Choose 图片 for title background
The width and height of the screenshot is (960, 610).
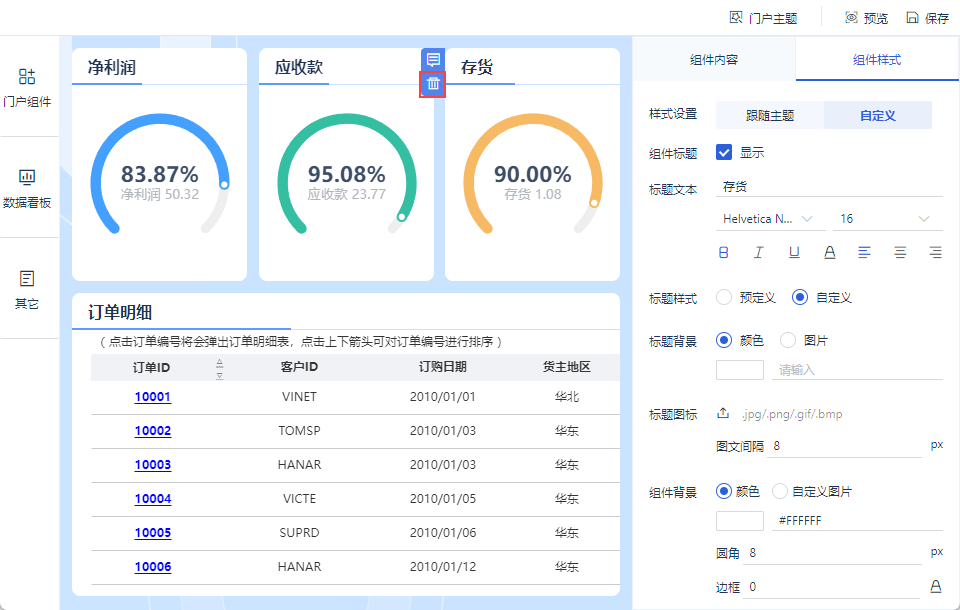(x=788, y=341)
